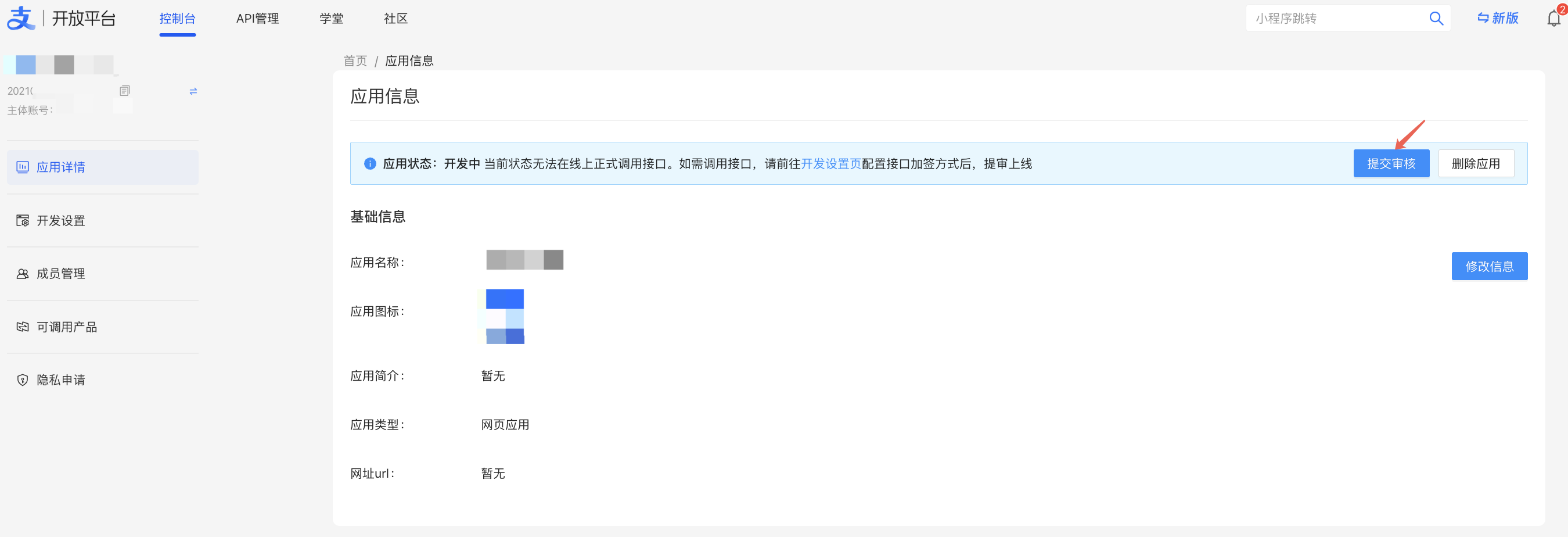1568x537 pixels.
Task: Go to 首页 breadcrumb link
Action: click(x=355, y=61)
